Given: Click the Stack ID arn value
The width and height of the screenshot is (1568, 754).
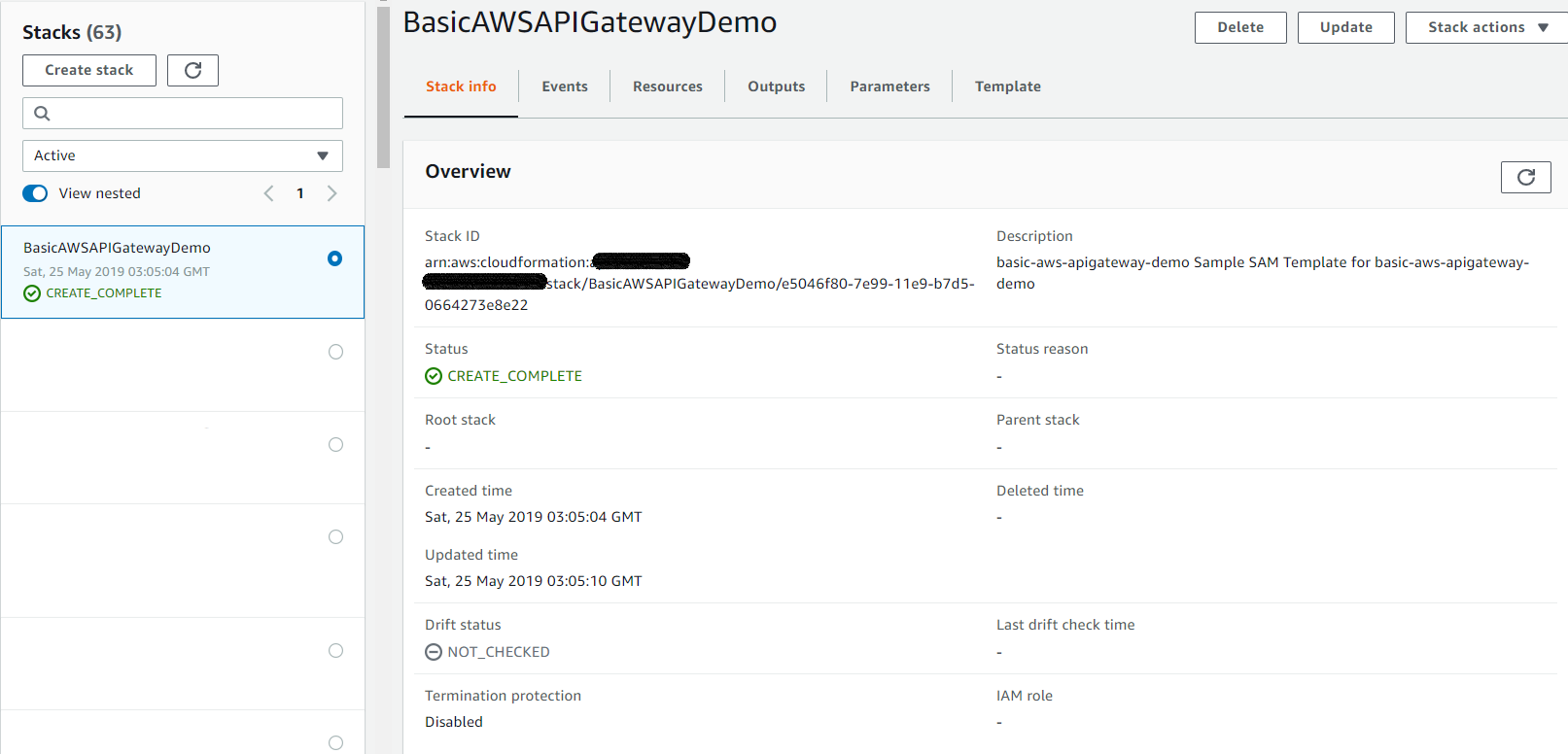Looking at the screenshot, I should pyautogui.click(x=700, y=283).
